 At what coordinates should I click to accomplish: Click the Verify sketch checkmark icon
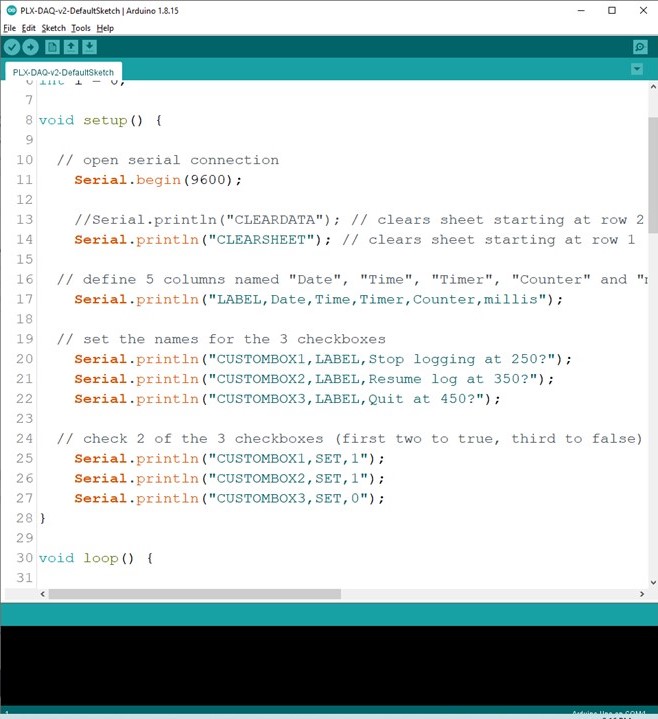[x=12, y=47]
